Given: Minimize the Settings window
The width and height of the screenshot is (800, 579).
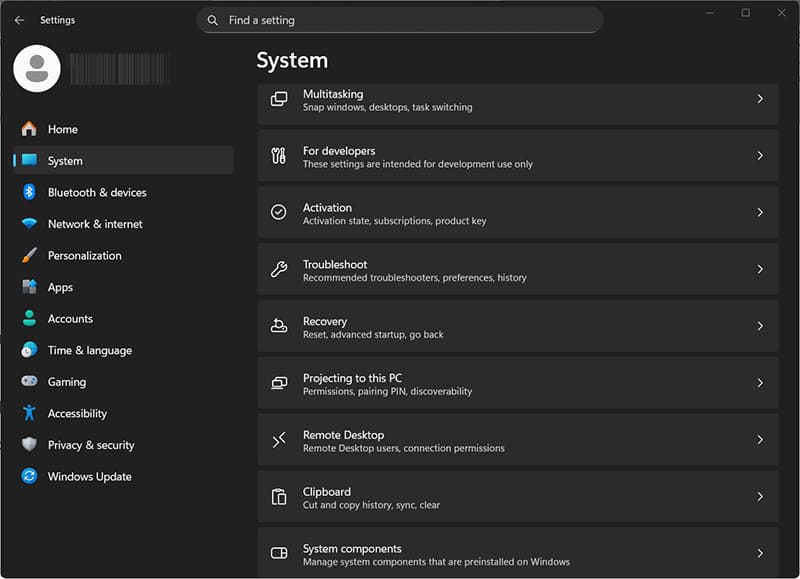Looking at the screenshot, I should pyautogui.click(x=709, y=13).
